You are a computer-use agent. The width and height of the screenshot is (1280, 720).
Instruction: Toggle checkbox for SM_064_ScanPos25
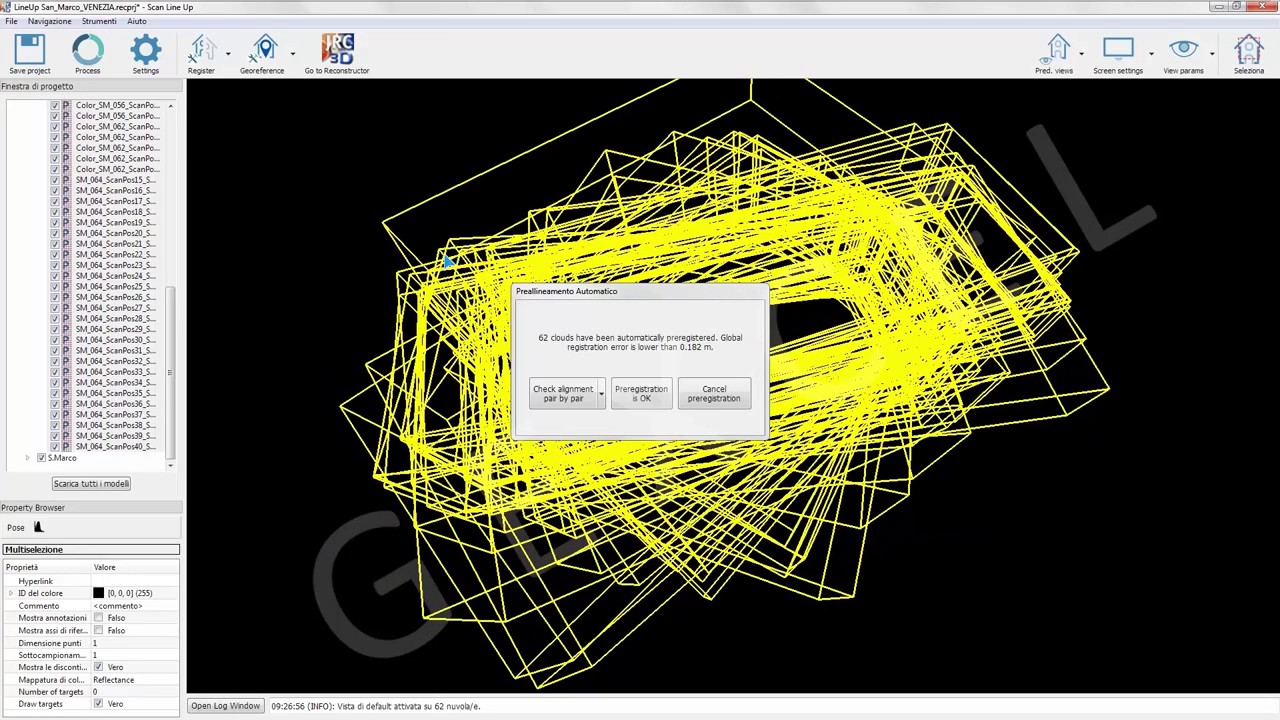pyautogui.click(x=55, y=286)
